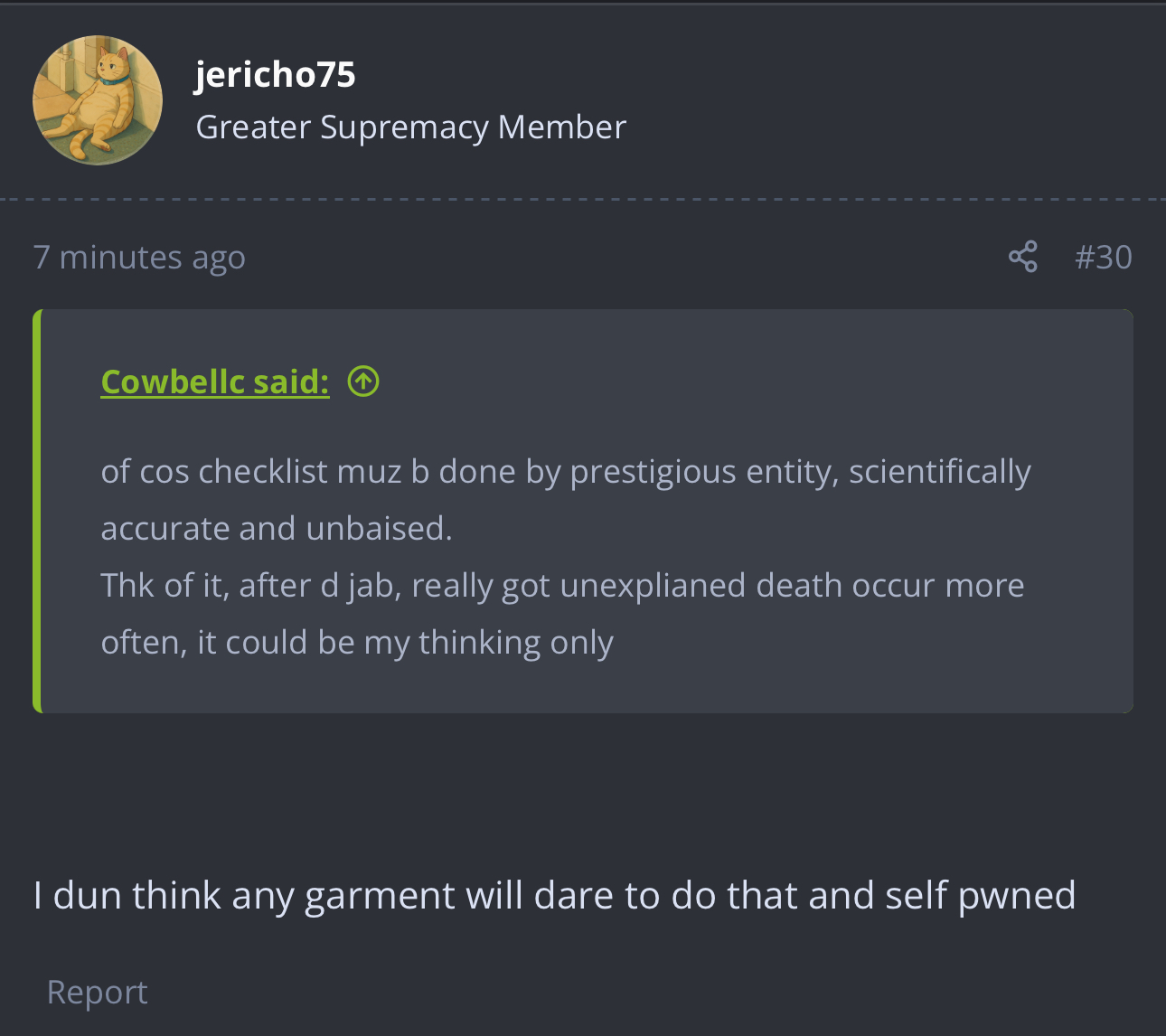Click the up-arrow icon beside Cowbellc said
Image resolution: width=1166 pixels, height=1036 pixels.
(x=363, y=381)
